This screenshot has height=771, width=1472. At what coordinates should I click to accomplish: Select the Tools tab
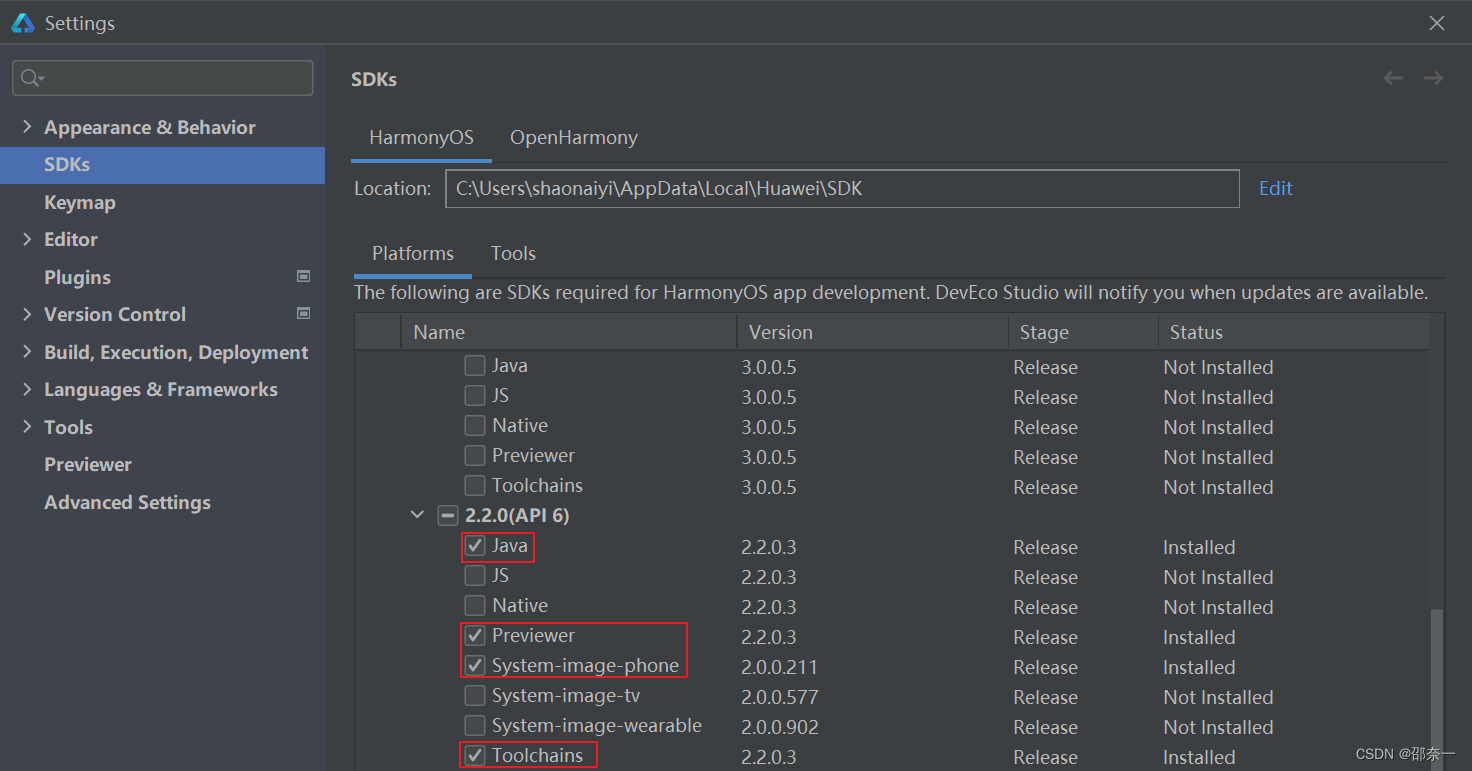click(x=513, y=254)
